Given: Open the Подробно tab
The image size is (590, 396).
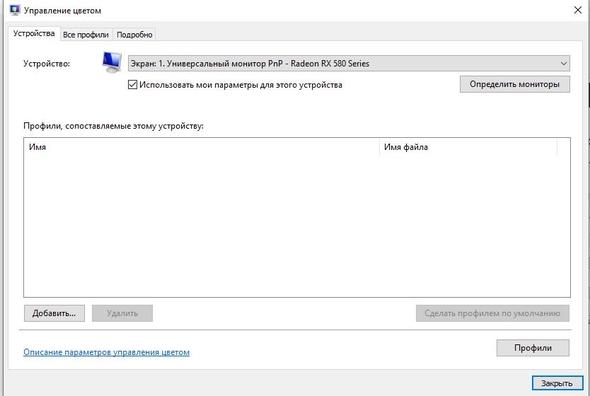Looking at the screenshot, I should tap(134, 35).
